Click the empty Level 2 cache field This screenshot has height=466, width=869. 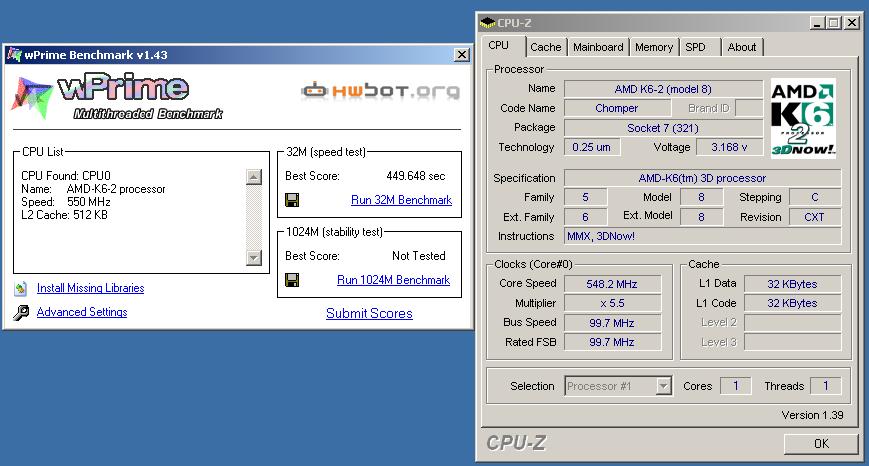[792, 322]
